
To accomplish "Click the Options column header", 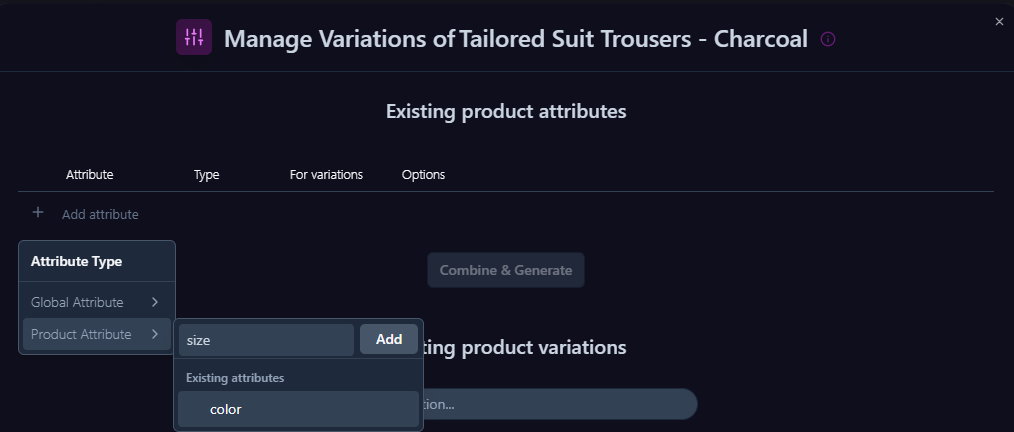I will [x=423, y=175].
